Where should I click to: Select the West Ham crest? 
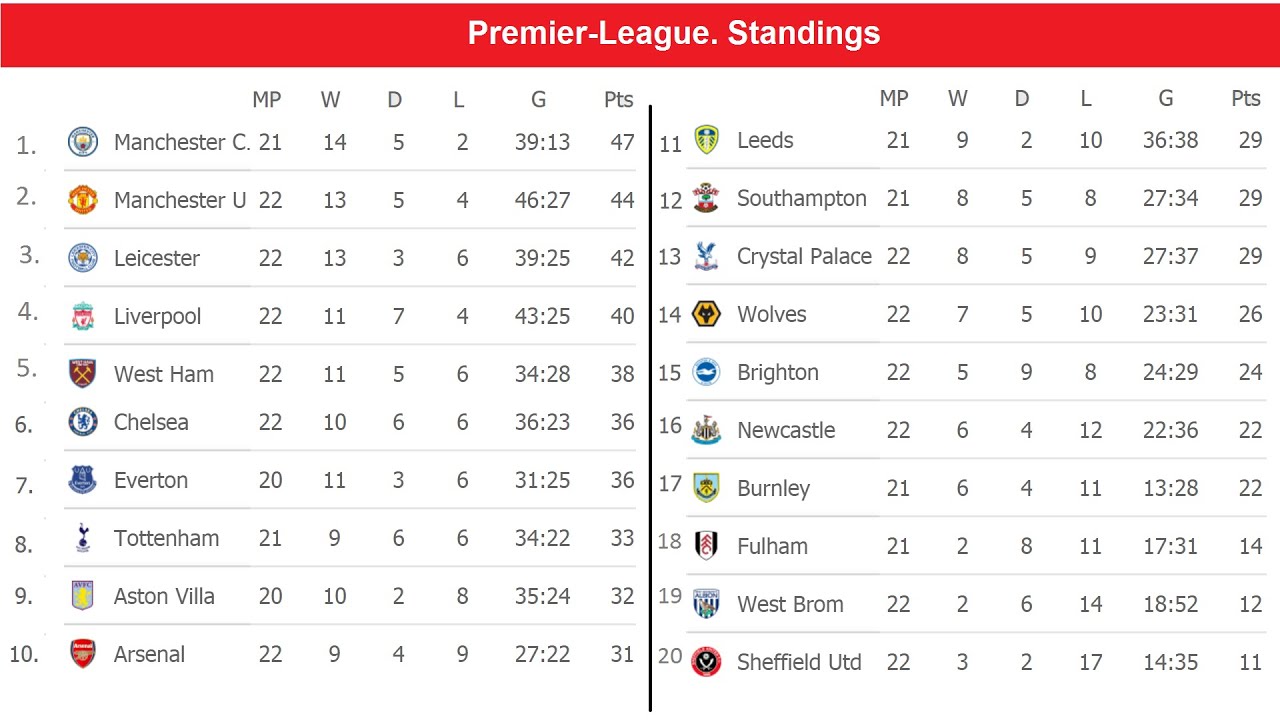coord(83,374)
